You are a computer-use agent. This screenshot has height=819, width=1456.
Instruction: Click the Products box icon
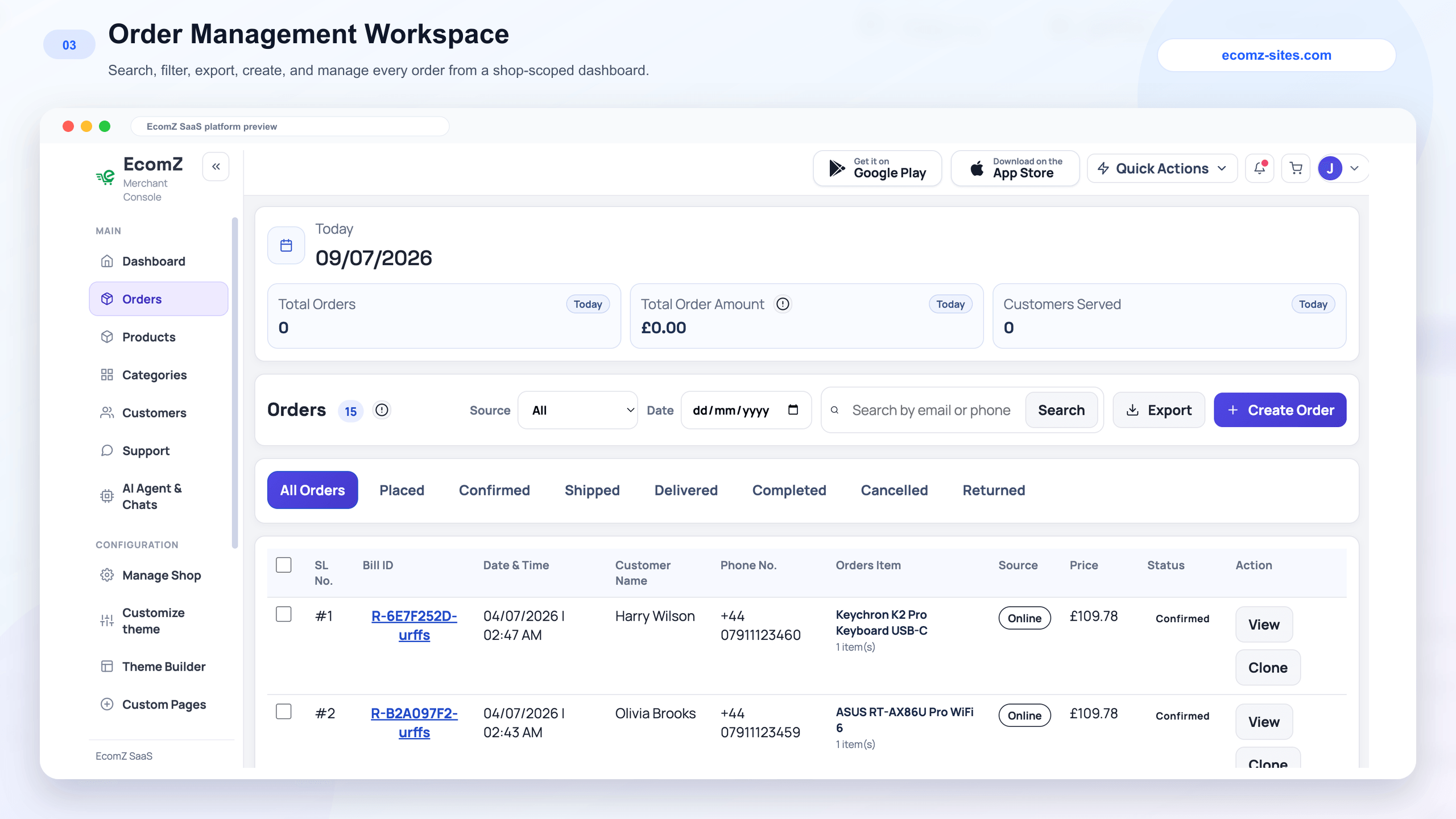coord(107,337)
